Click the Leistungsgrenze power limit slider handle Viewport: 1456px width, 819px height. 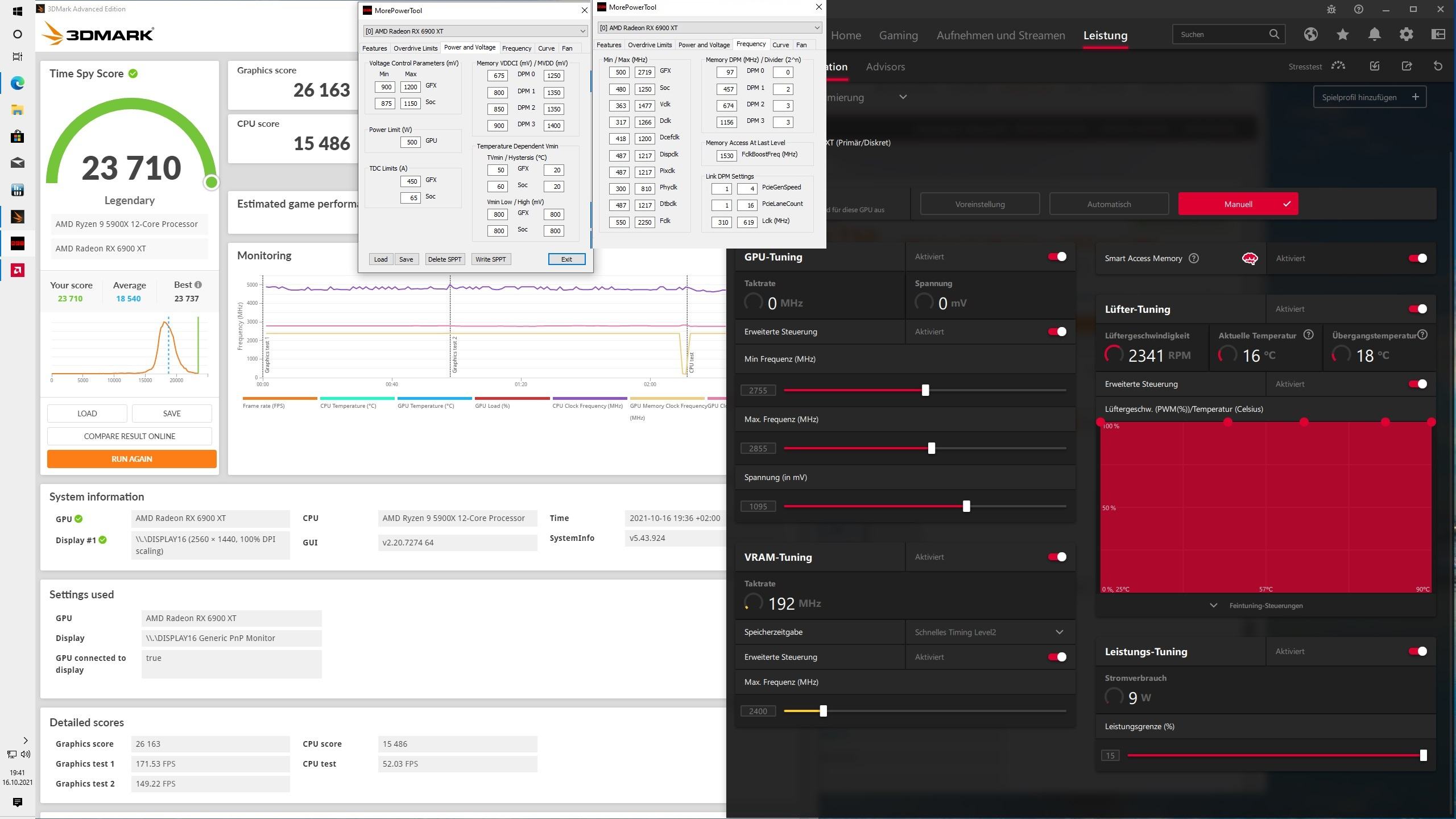pos(1423,755)
